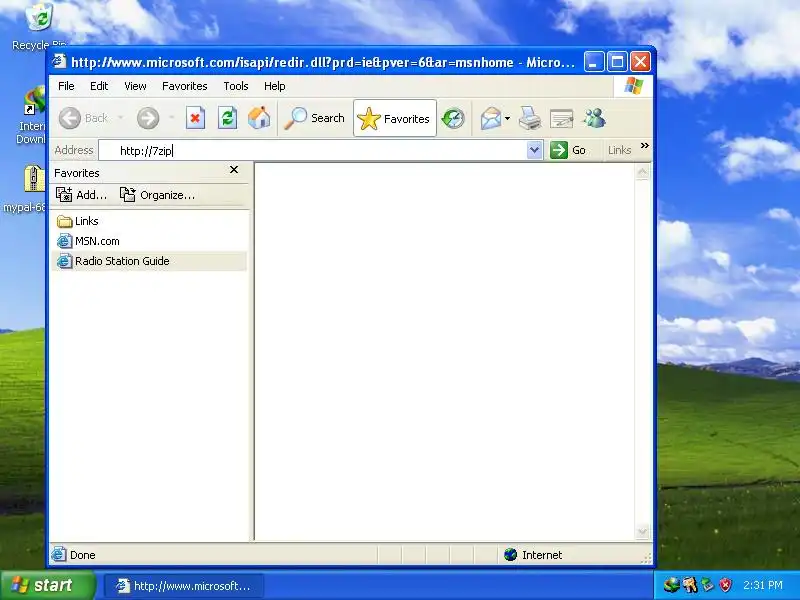Screen dimensions: 800x600
Task: Click the scrollbar up arrow
Action: tap(642, 172)
